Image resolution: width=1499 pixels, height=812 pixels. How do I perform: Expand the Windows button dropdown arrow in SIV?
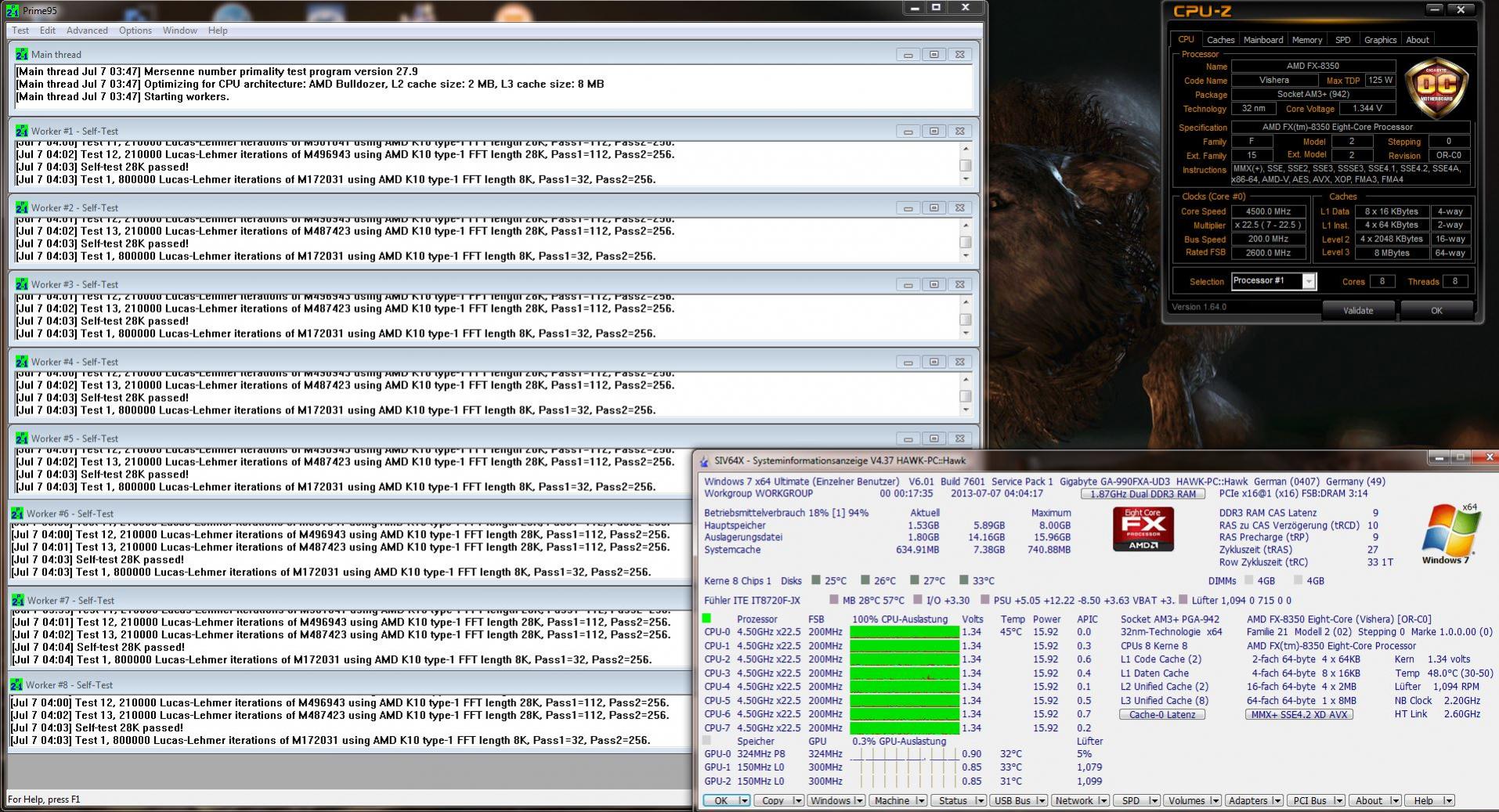pos(858,800)
